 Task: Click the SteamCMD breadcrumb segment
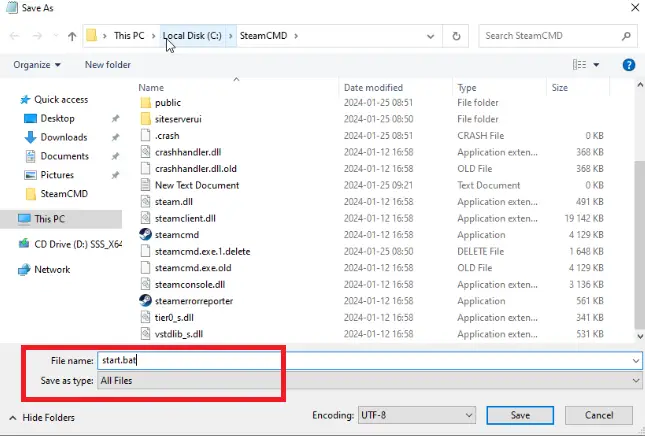pyautogui.click(x=263, y=36)
